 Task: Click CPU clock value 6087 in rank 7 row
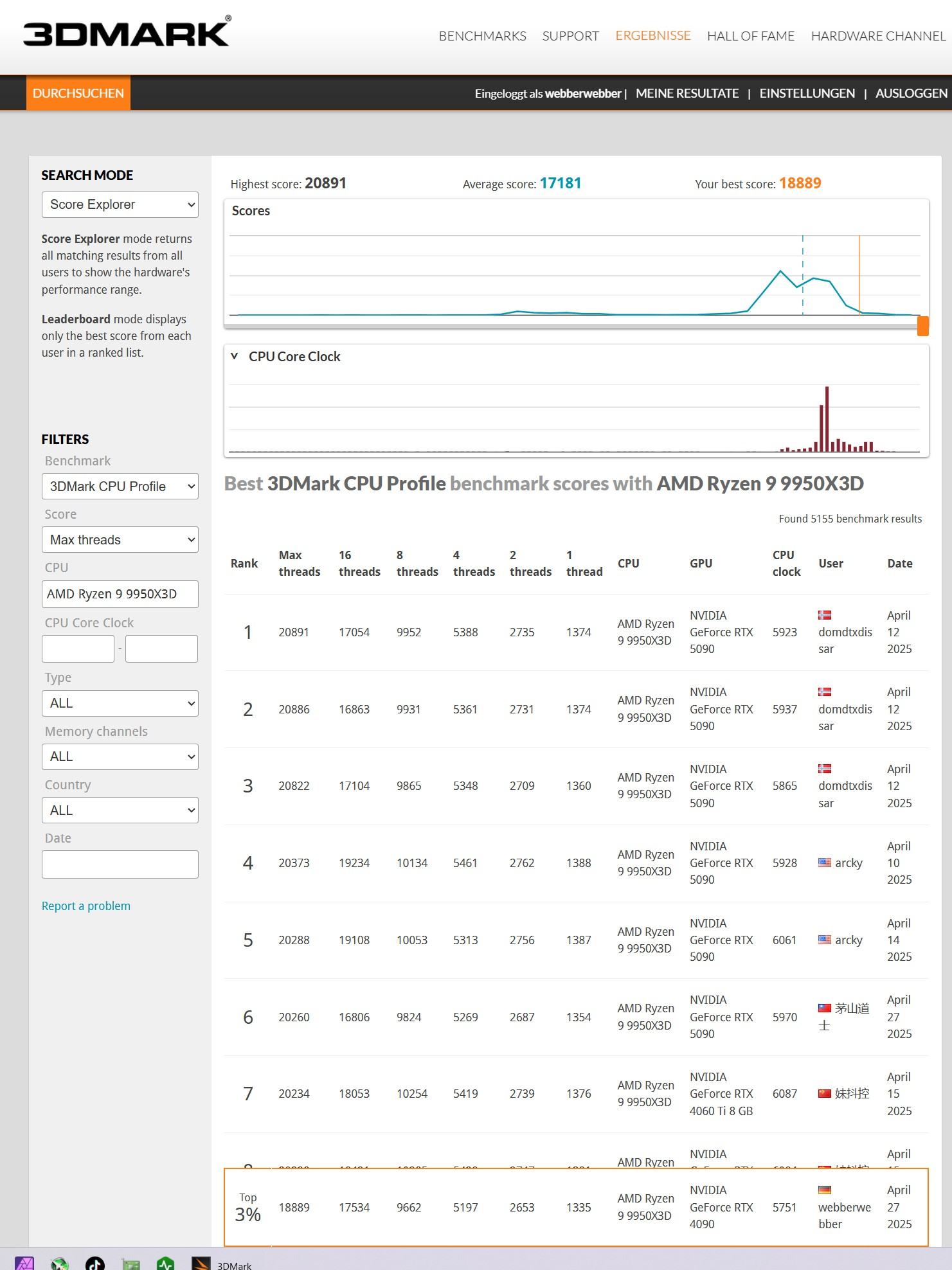click(x=785, y=1093)
